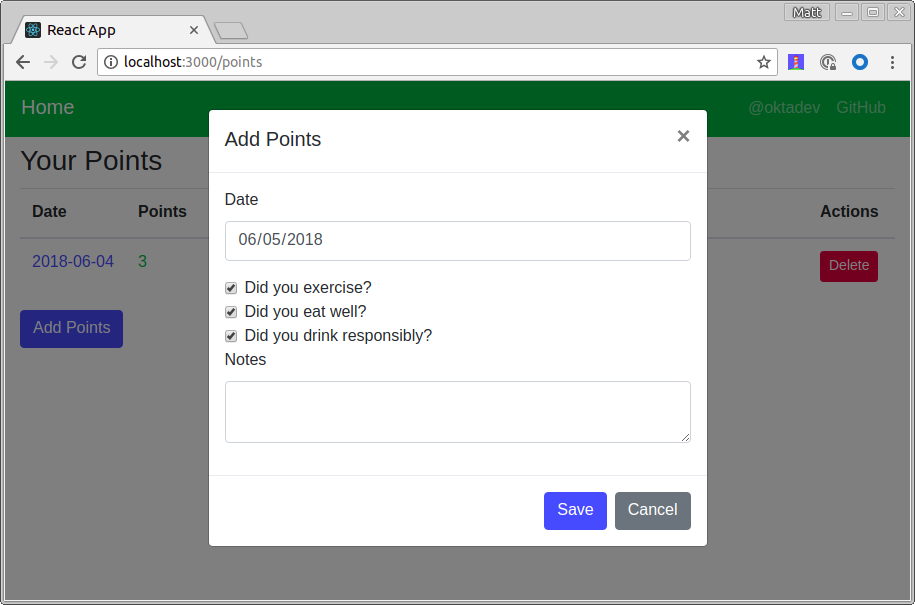Screen dimensions: 915x605
Task: Click the Cancel button
Action: [652, 510]
